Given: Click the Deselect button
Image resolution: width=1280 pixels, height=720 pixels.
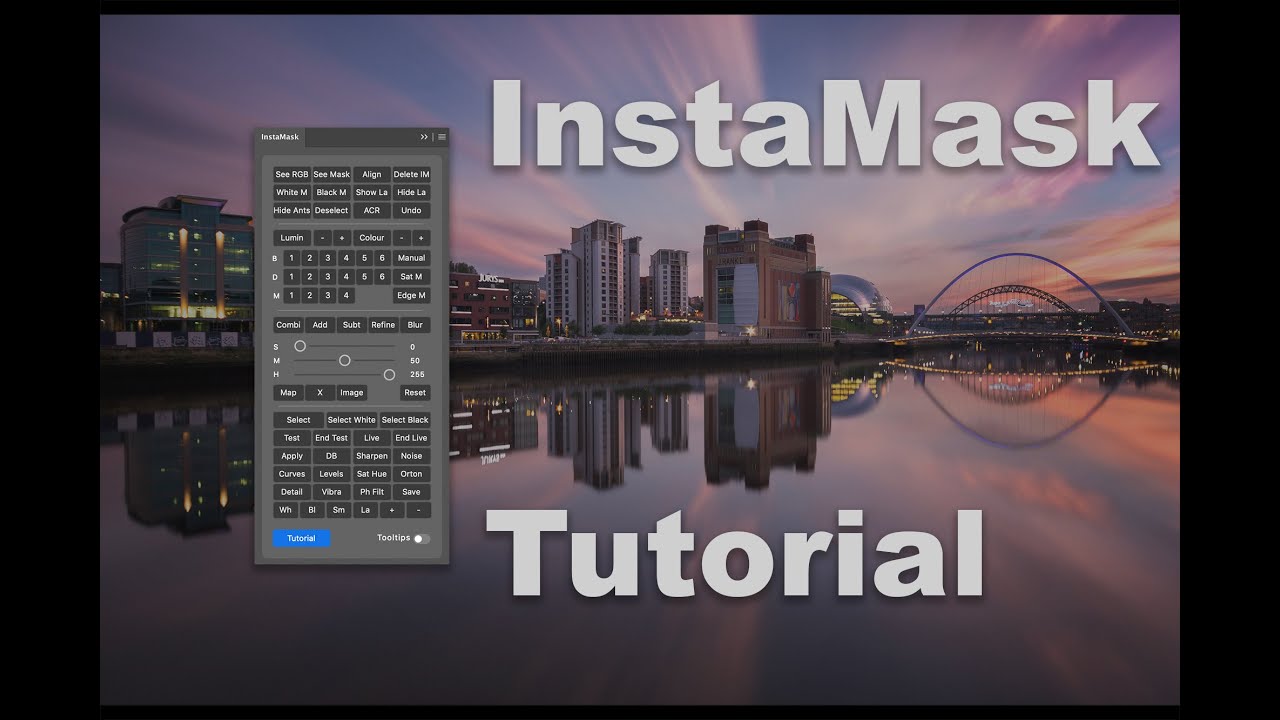Looking at the screenshot, I should tap(332, 210).
